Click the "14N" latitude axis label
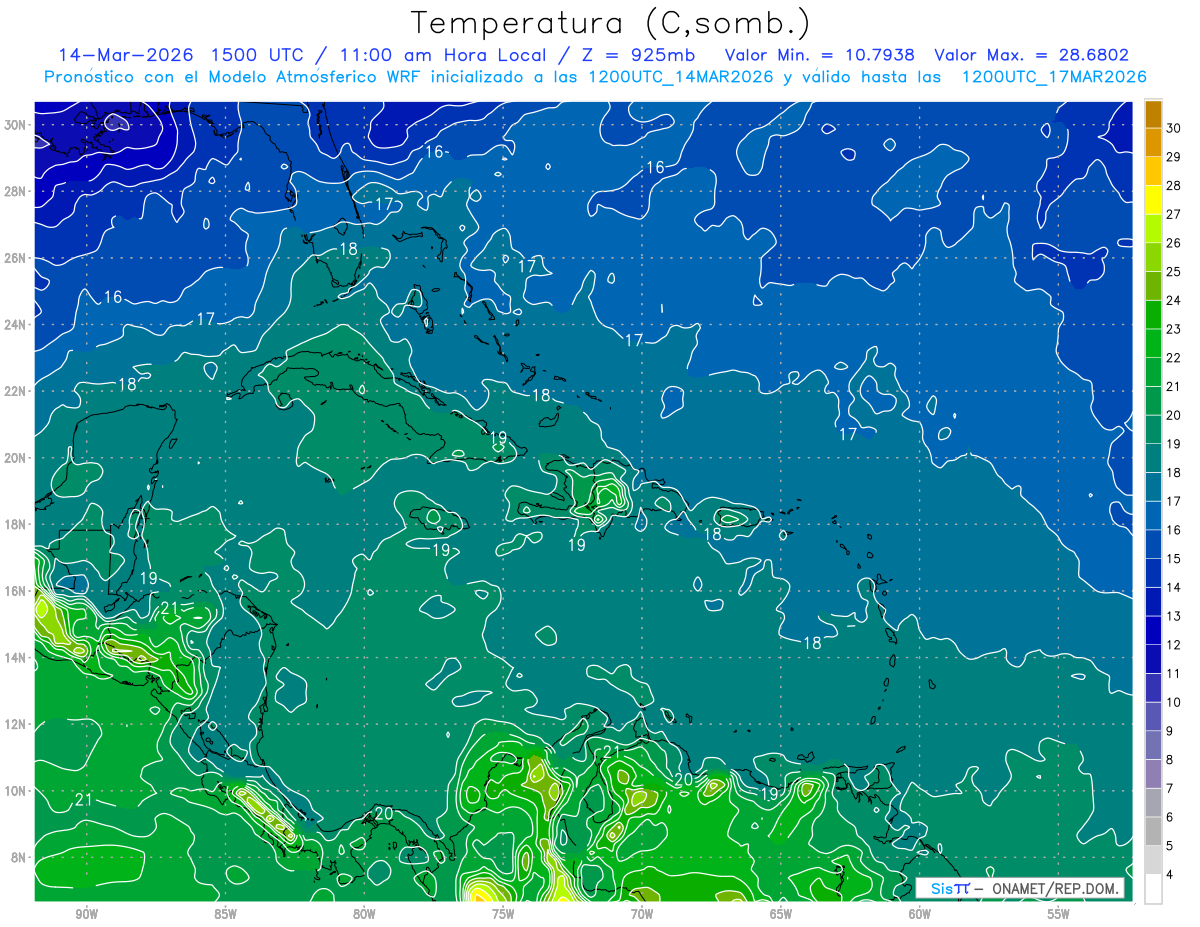The image size is (1200, 927). click(x=16, y=658)
